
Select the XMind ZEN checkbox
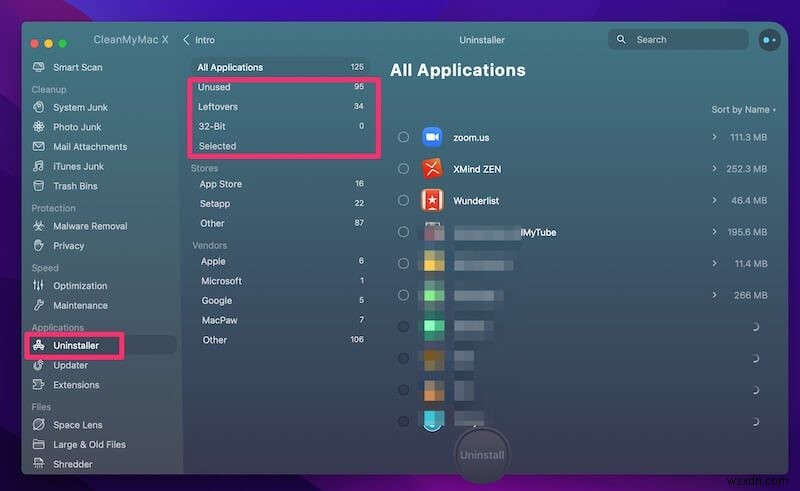pos(403,168)
